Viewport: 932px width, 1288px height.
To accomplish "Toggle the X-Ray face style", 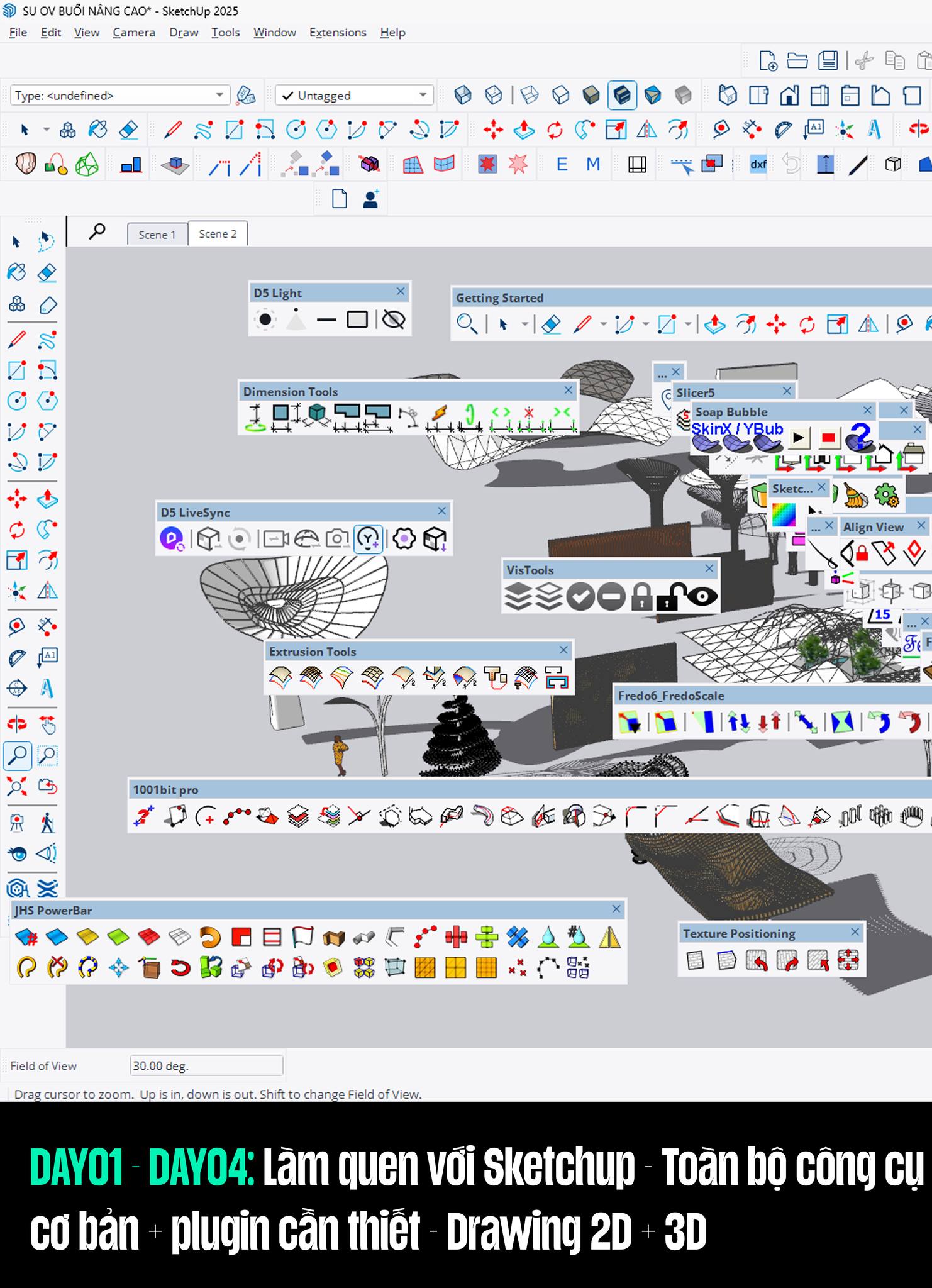I will click(463, 95).
